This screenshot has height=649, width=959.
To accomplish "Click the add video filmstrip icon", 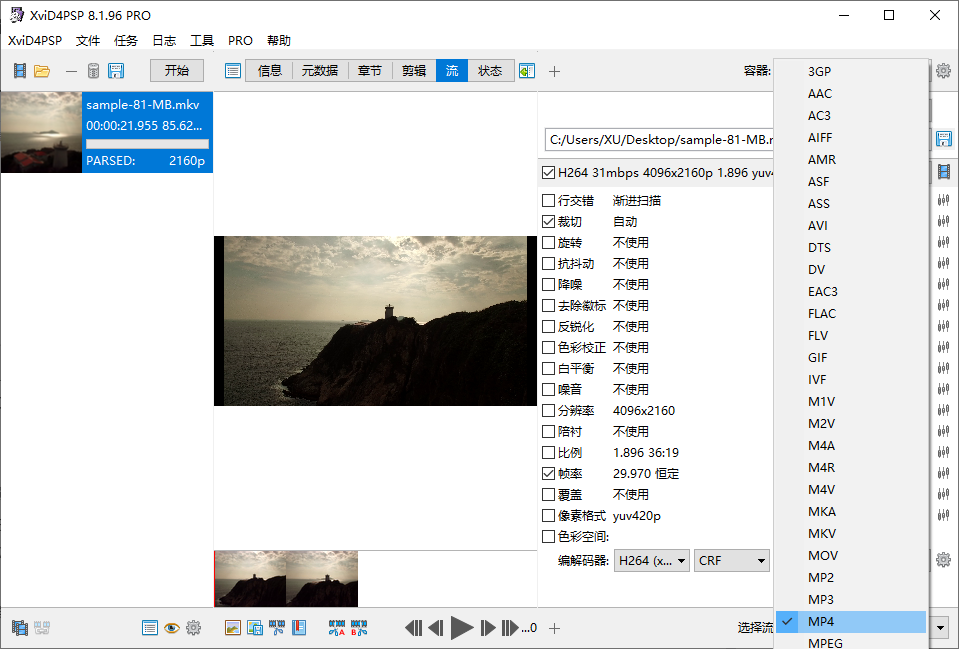I will pos(20,71).
